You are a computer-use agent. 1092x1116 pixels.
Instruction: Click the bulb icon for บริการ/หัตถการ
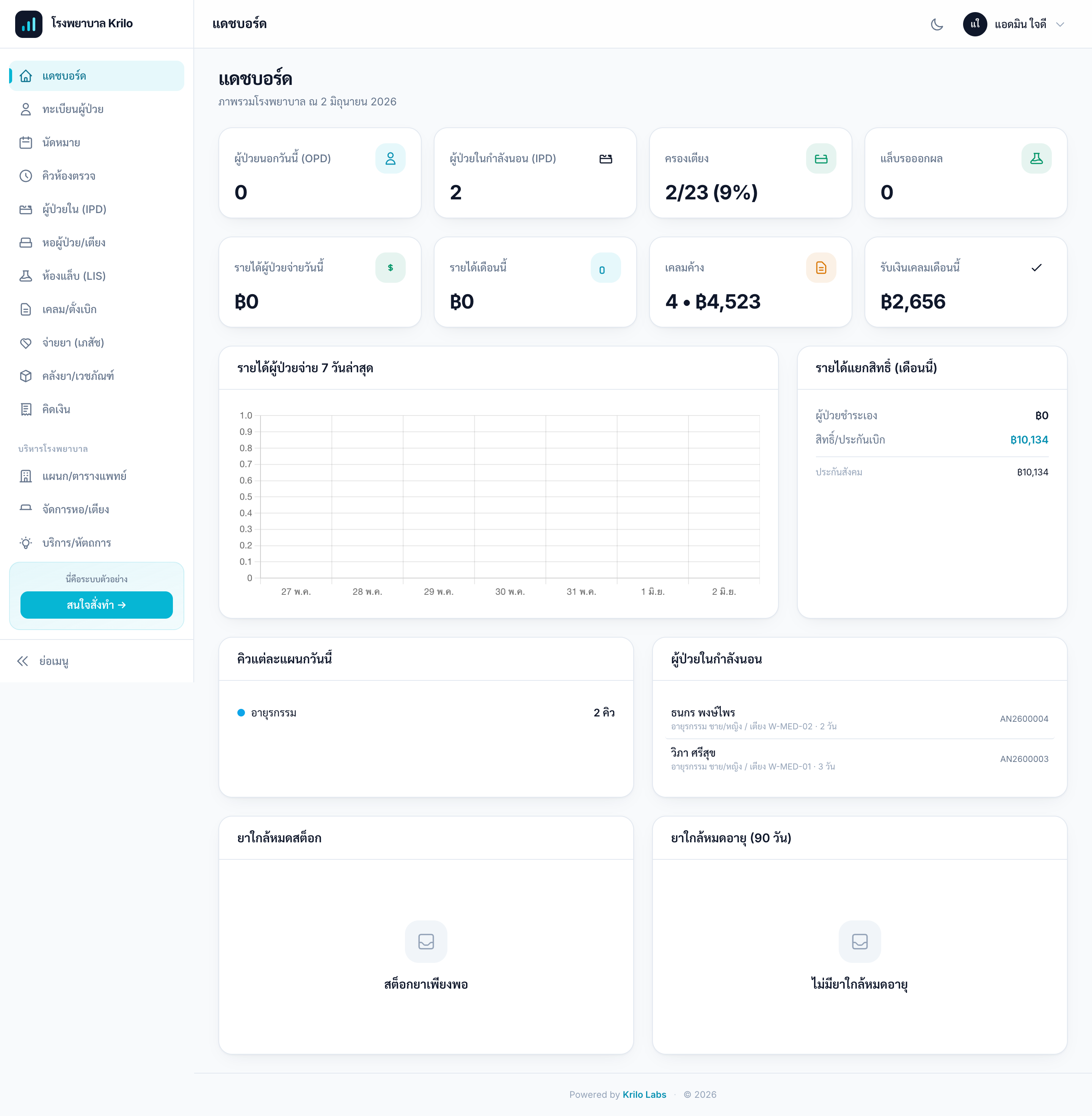tap(26, 542)
